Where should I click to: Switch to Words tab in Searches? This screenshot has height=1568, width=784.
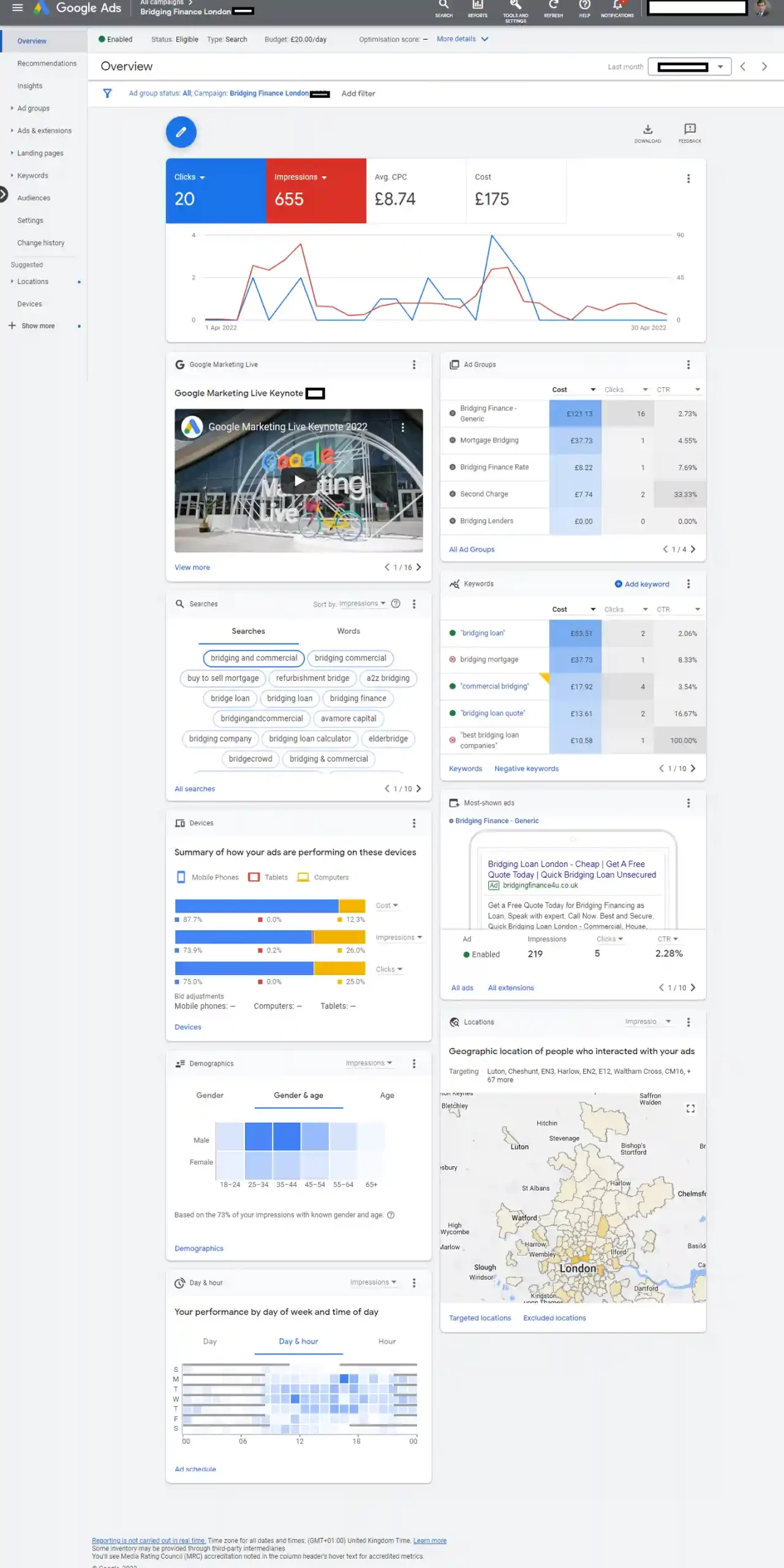(x=349, y=631)
